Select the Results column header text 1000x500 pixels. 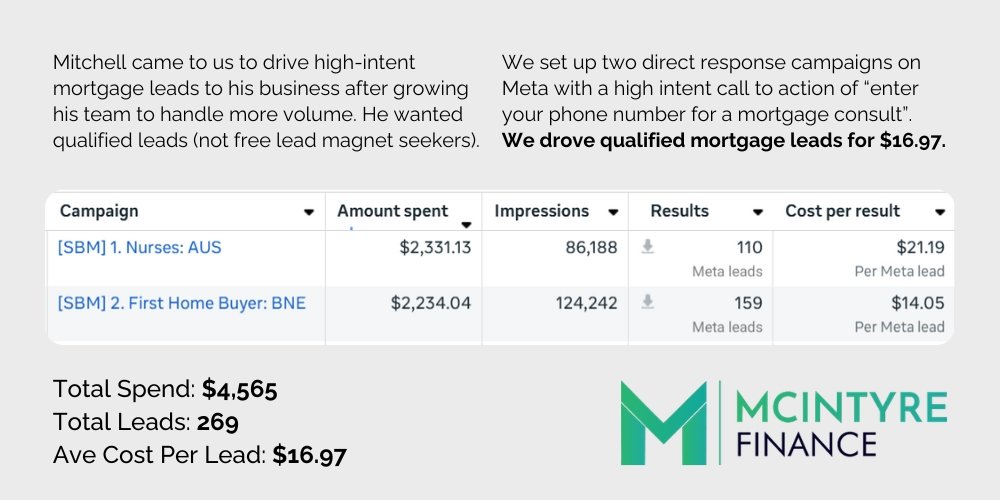pyautogui.click(x=679, y=211)
